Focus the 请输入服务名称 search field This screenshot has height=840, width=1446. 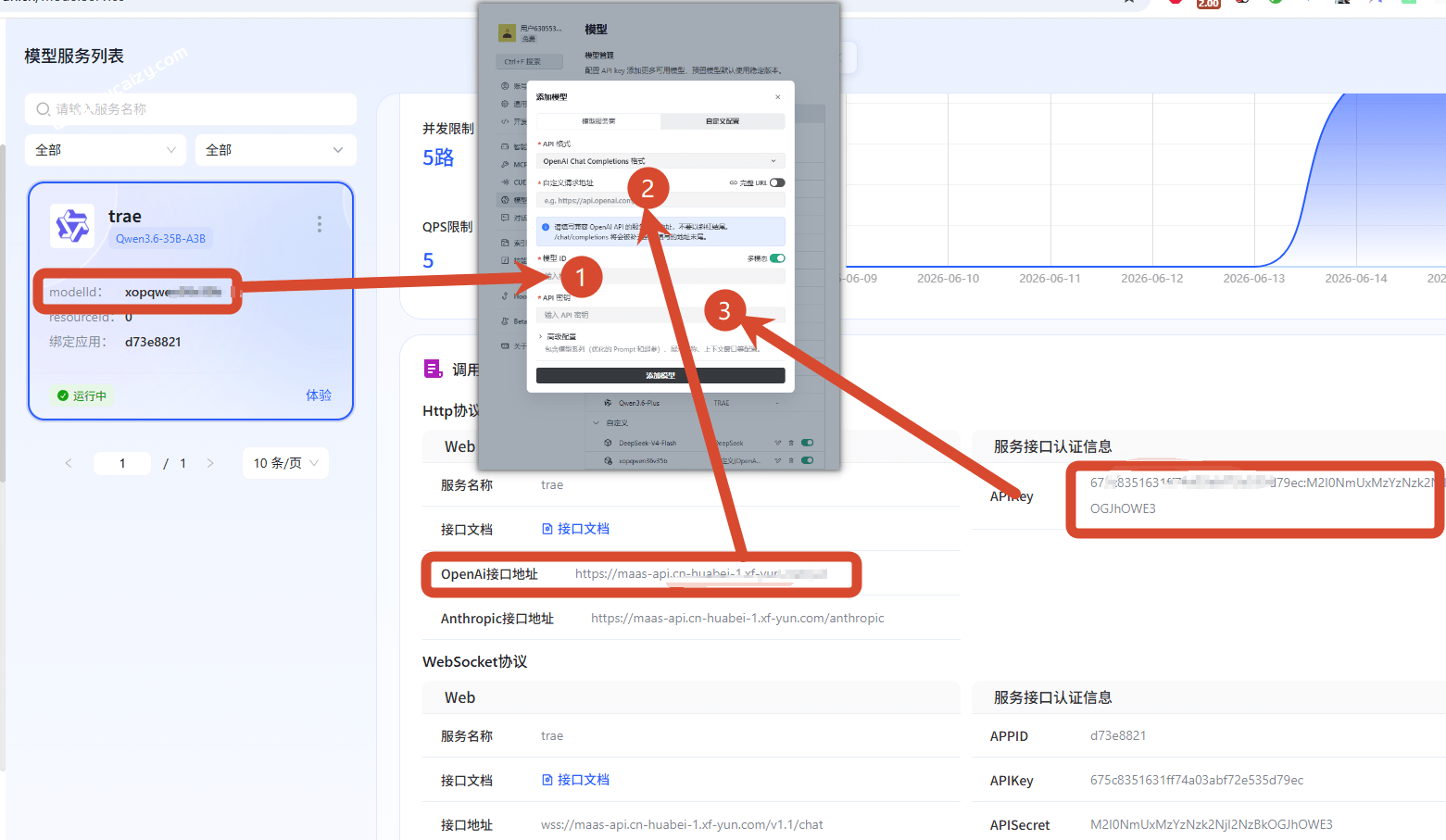pyautogui.click(x=191, y=109)
